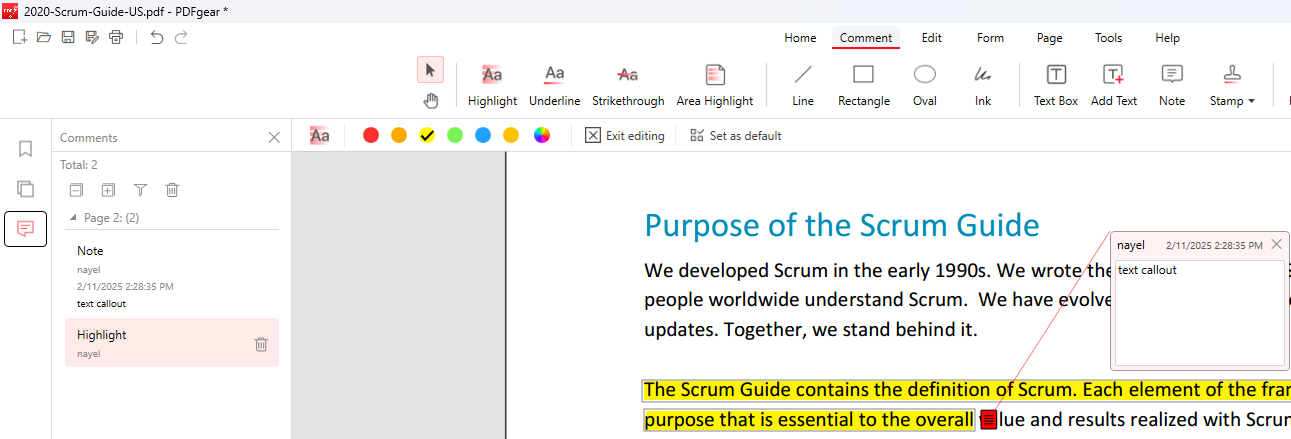Image resolution: width=1291 pixels, height=439 pixels.
Task: Pick the blue highlight color
Action: click(x=483, y=135)
